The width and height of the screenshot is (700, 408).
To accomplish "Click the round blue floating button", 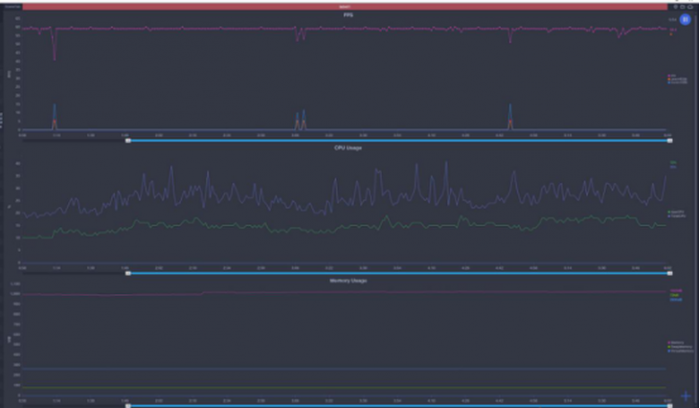I will pyautogui.click(x=686, y=19).
